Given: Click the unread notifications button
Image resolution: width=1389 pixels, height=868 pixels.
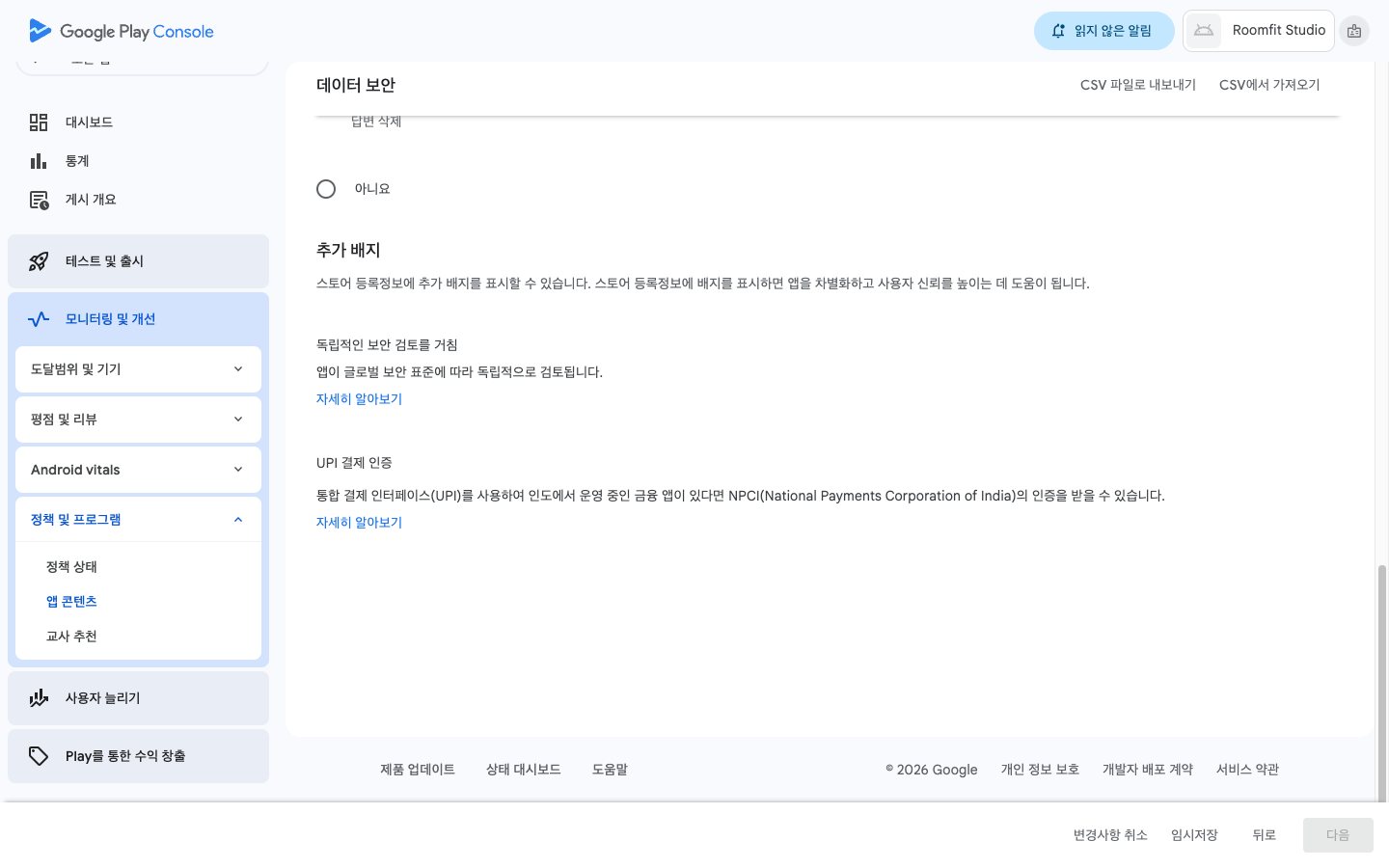Looking at the screenshot, I should [1103, 31].
